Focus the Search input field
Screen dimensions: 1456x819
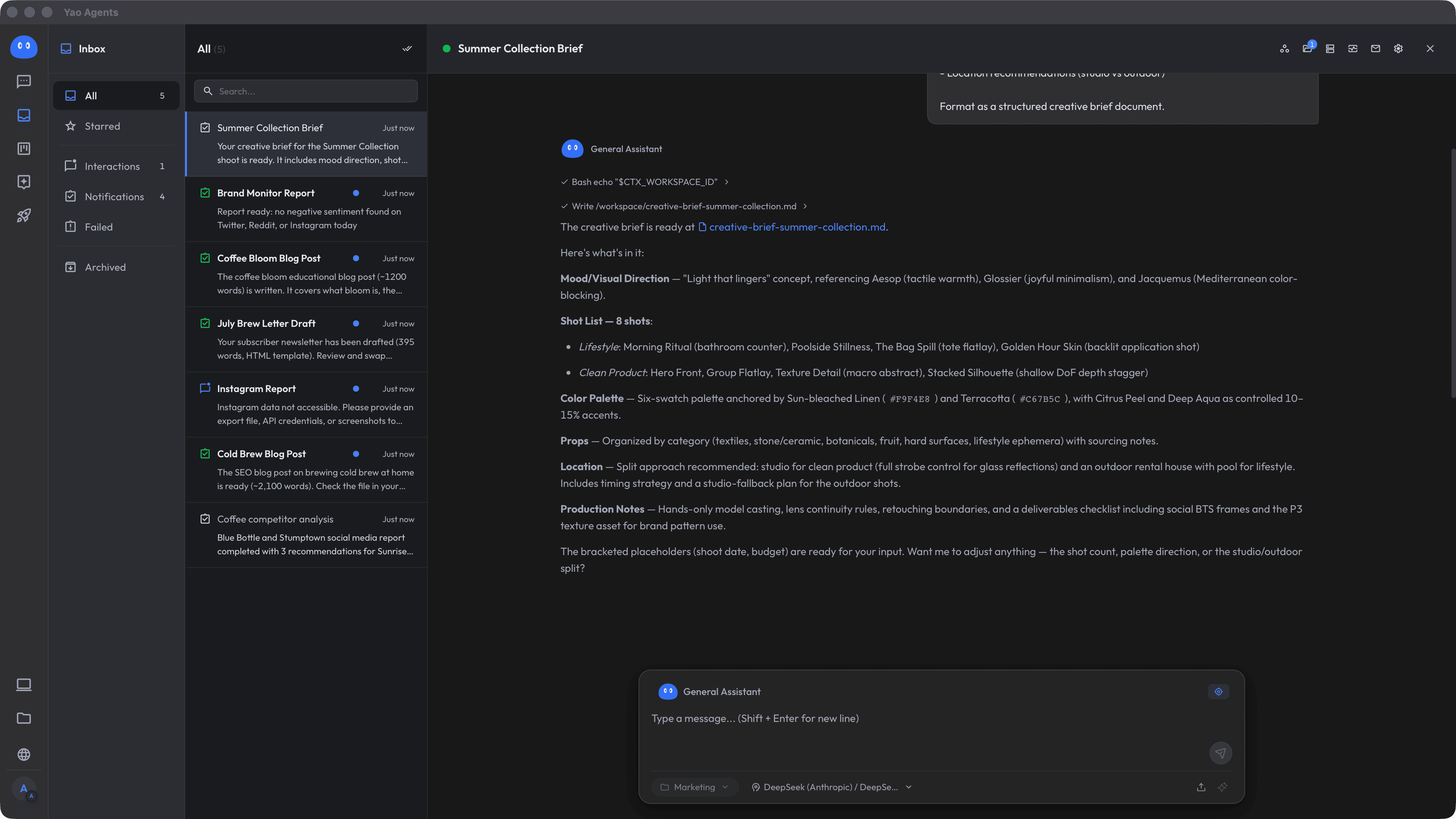coord(306,91)
